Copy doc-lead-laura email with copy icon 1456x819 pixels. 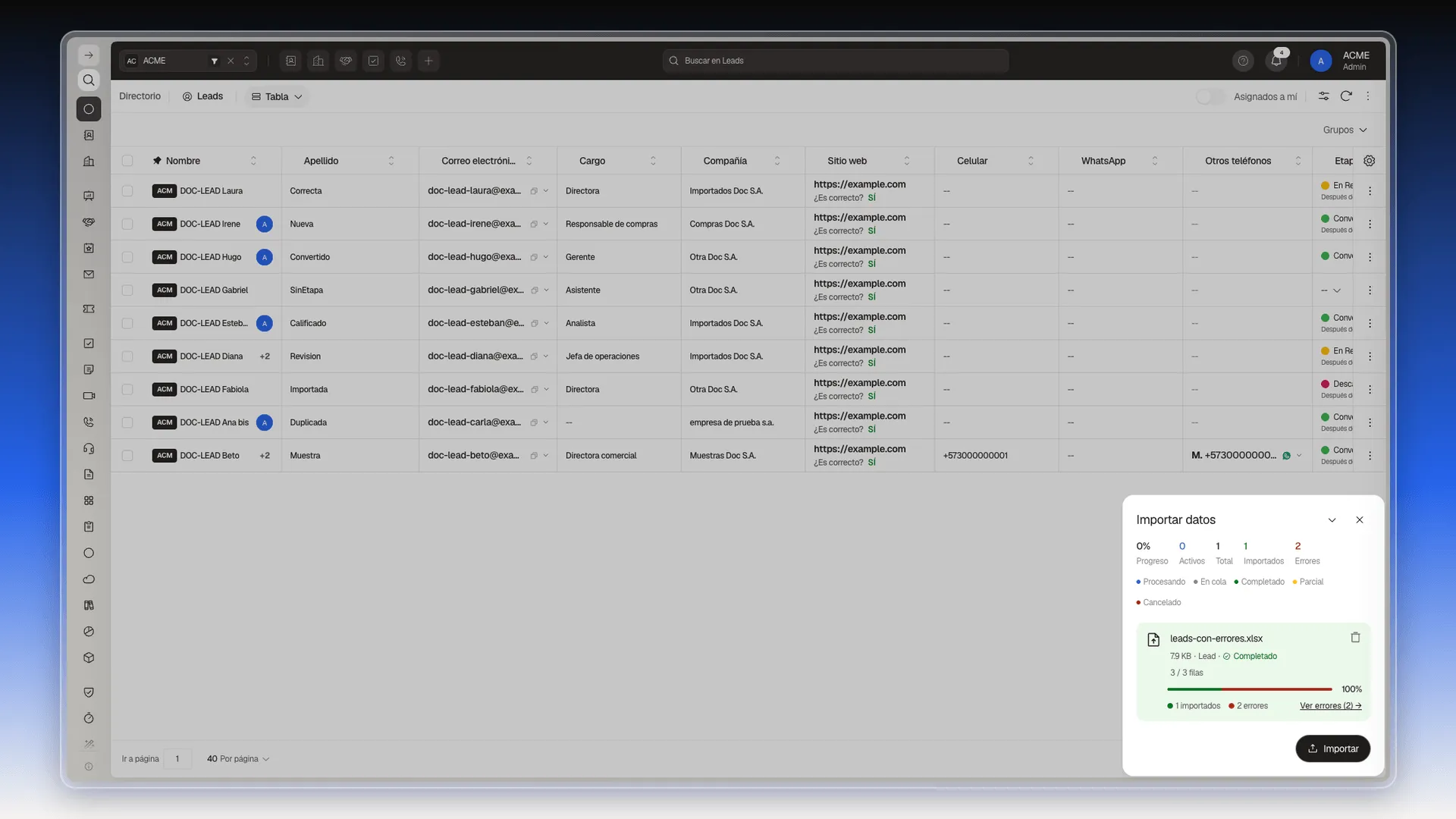534,191
